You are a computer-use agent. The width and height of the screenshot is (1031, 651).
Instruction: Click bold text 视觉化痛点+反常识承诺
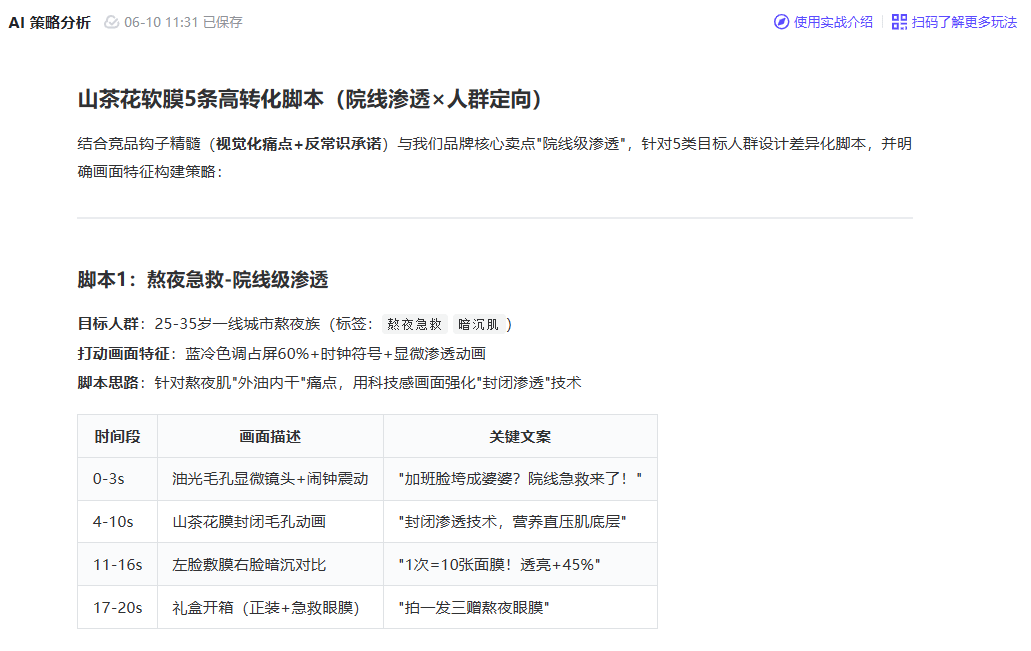coord(301,143)
